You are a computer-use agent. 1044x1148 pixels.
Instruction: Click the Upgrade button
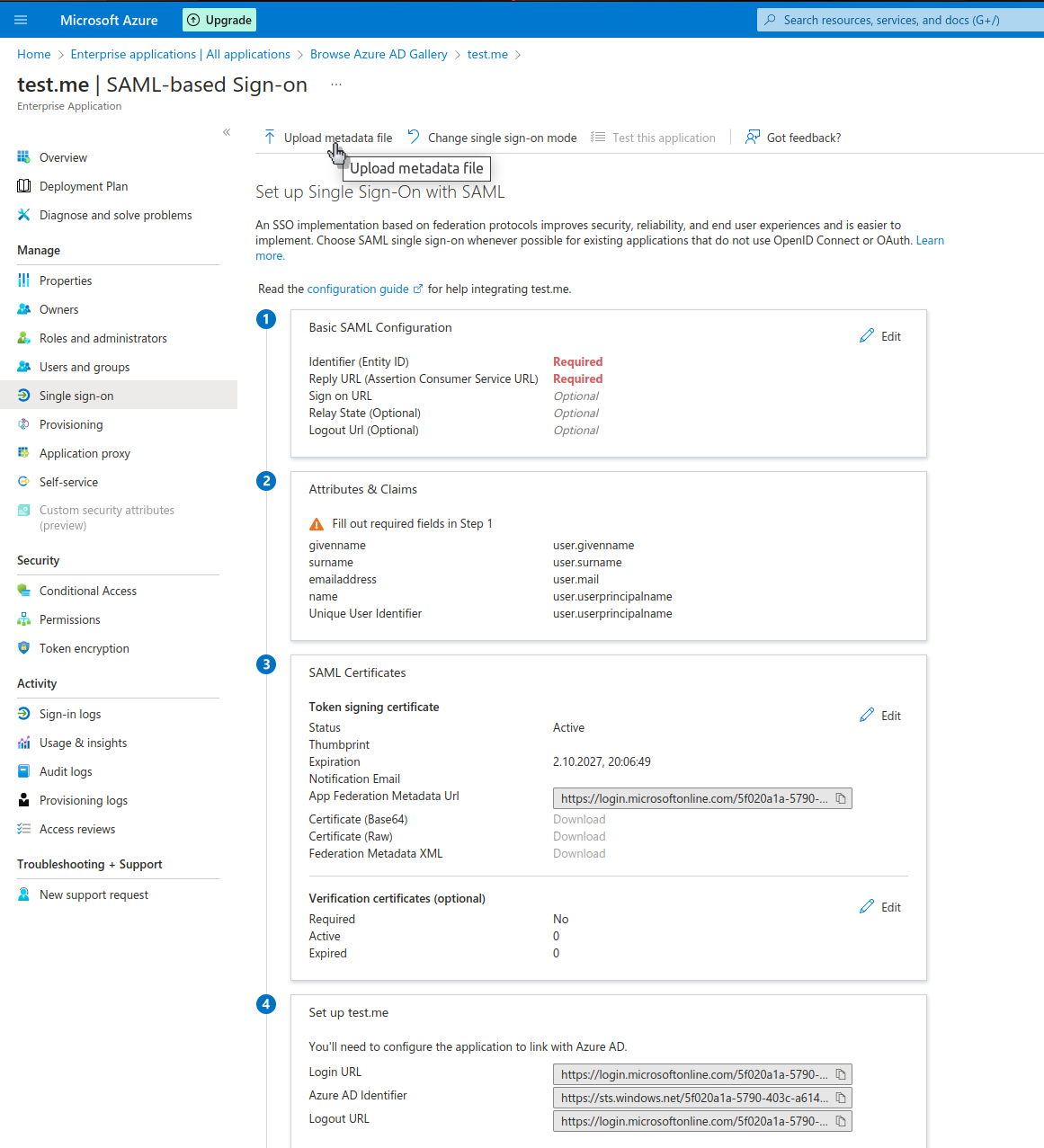click(219, 20)
